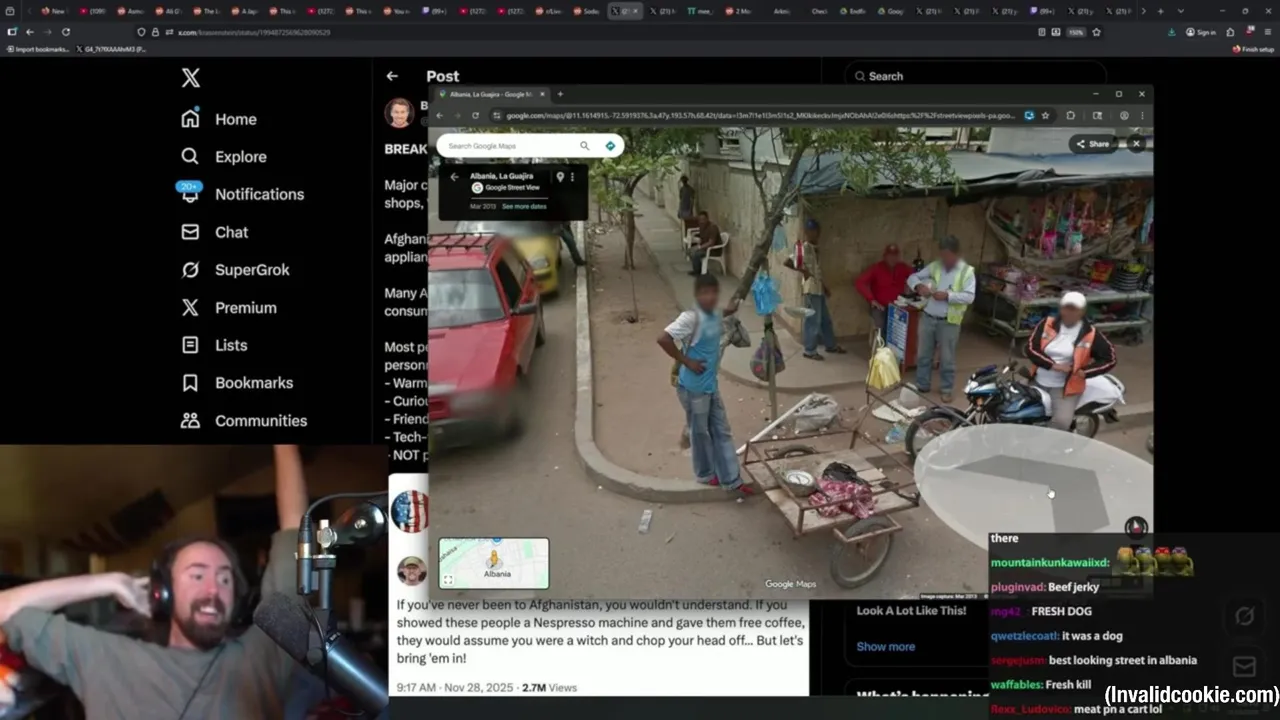Open Premium in the X sidebar
Viewport: 1280px width, 720px height.
[x=229, y=308]
